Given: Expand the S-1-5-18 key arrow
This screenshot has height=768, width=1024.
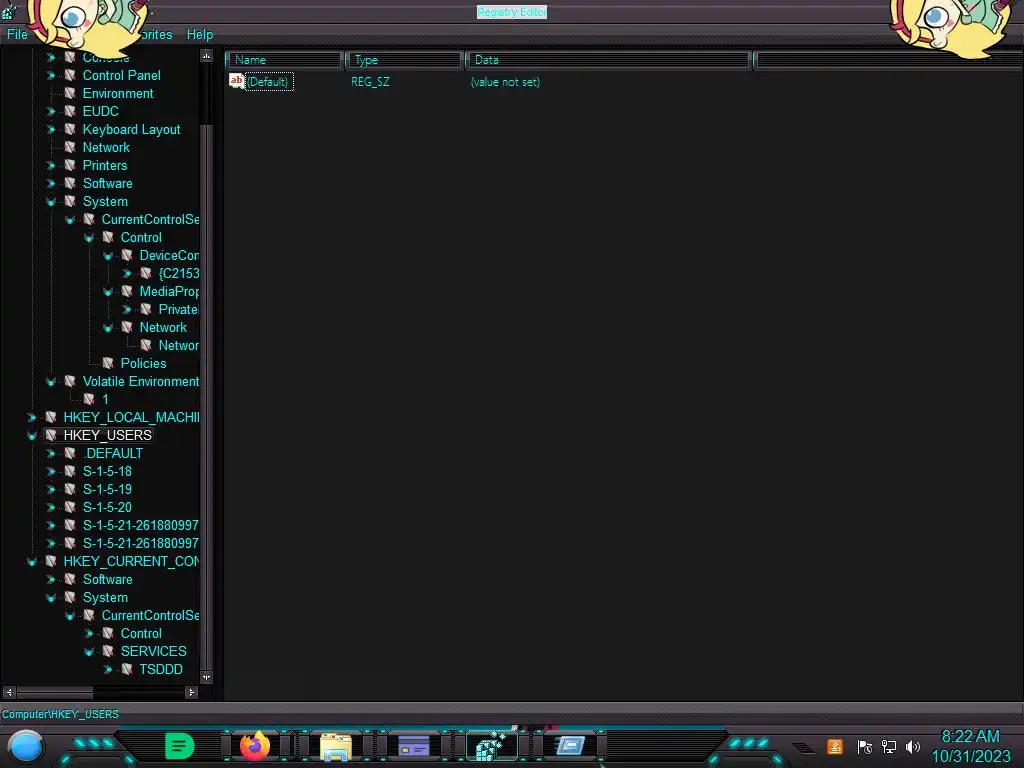Looking at the screenshot, I should pos(51,471).
